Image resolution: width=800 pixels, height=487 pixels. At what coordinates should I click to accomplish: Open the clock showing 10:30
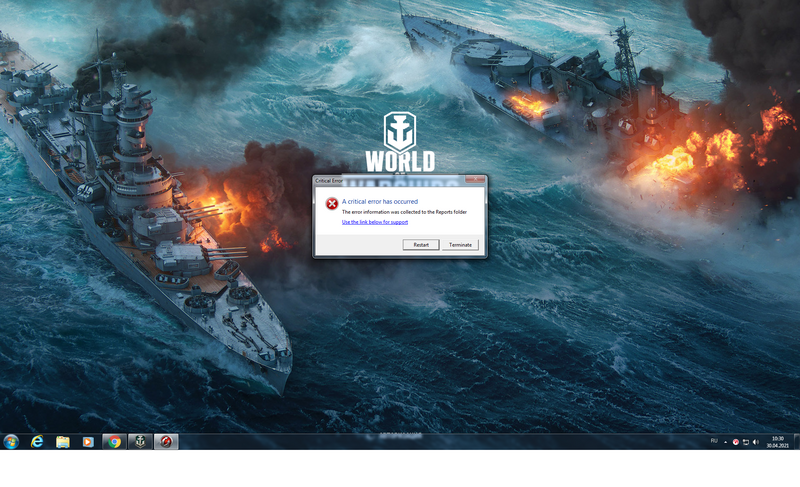point(778,442)
